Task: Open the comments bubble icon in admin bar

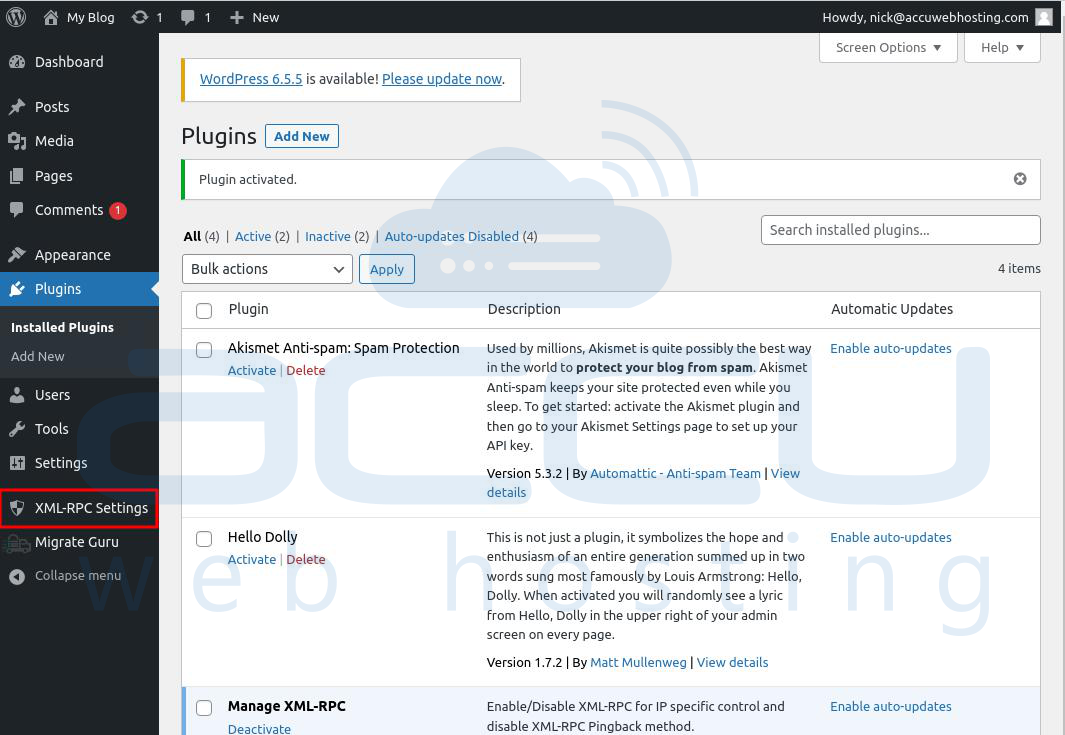Action: pos(187,18)
